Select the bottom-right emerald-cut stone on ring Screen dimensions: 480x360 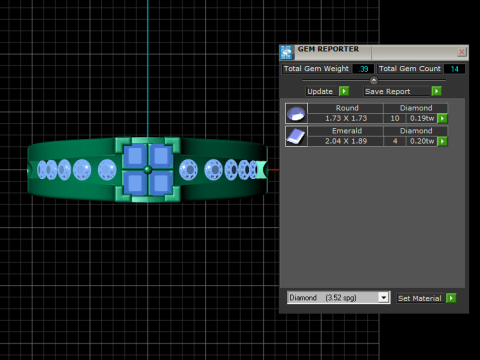click(x=161, y=184)
